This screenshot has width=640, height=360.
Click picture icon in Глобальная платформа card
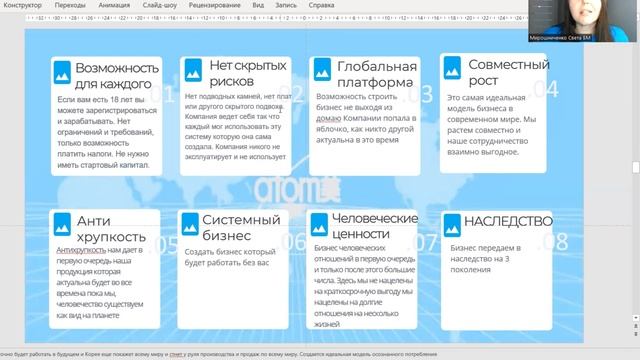click(x=322, y=69)
